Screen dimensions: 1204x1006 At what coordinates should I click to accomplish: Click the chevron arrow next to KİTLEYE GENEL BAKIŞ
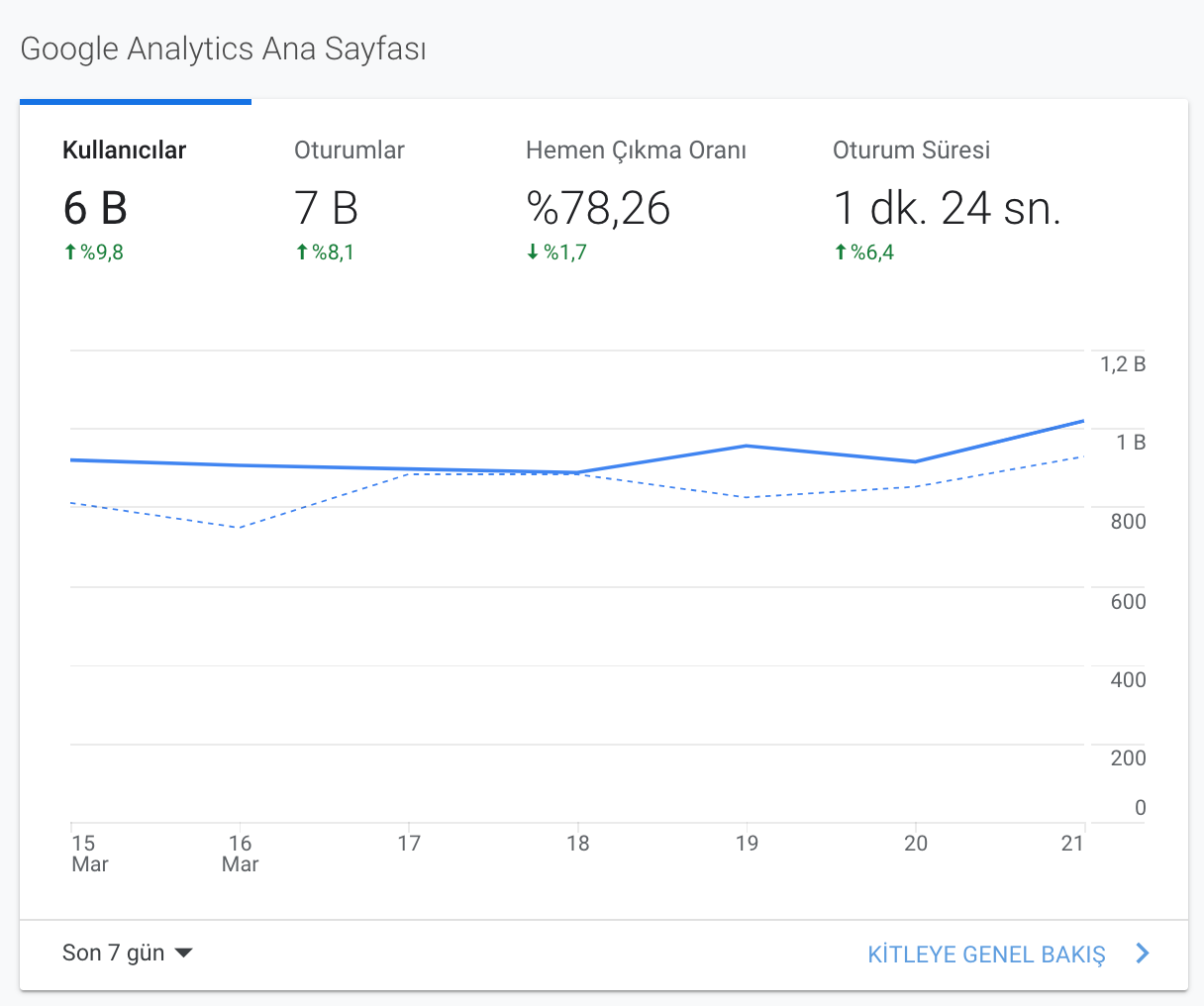(x=1143, y=954)
